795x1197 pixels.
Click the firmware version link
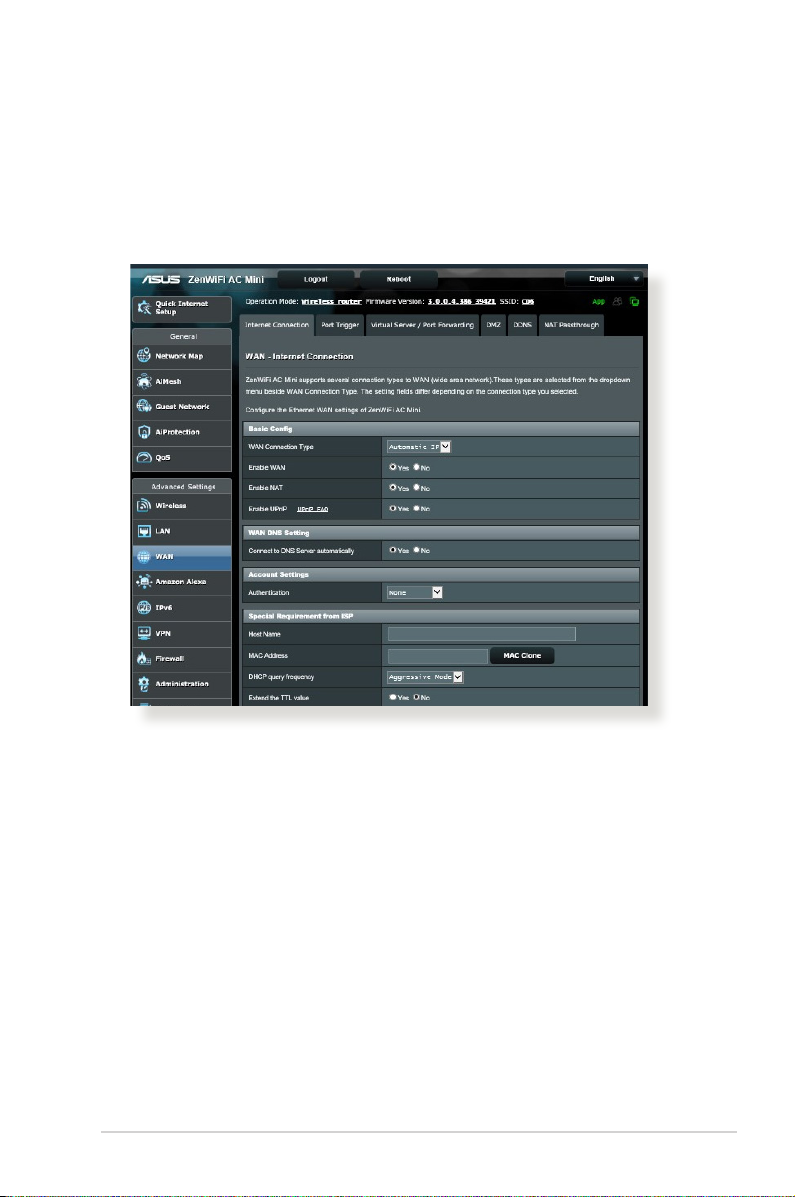(461, 302)
